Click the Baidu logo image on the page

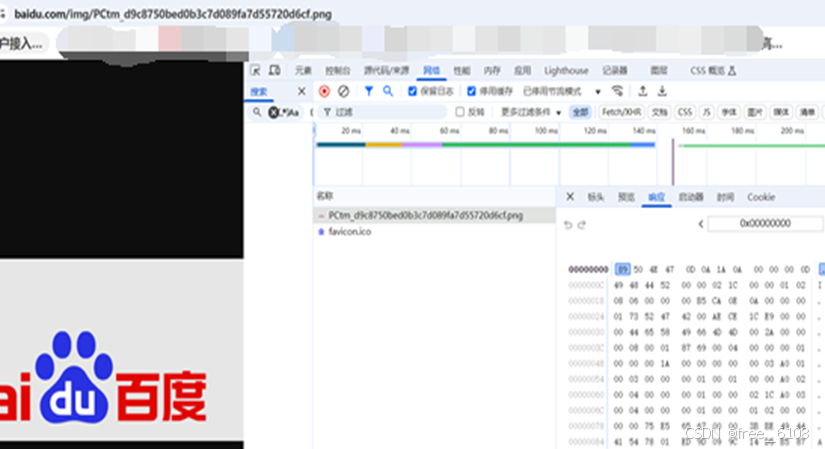tap(103, 377)
